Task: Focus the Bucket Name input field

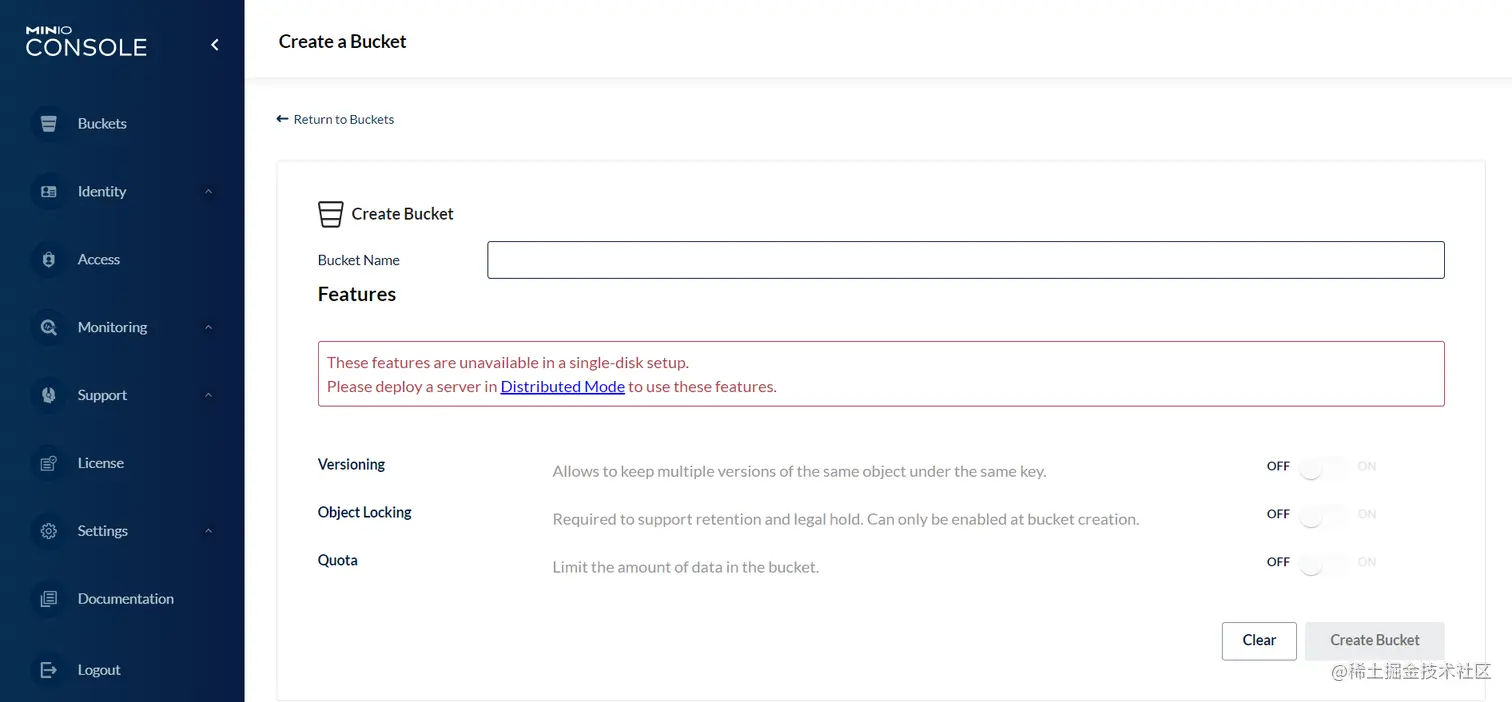Action: coord(965,260)
